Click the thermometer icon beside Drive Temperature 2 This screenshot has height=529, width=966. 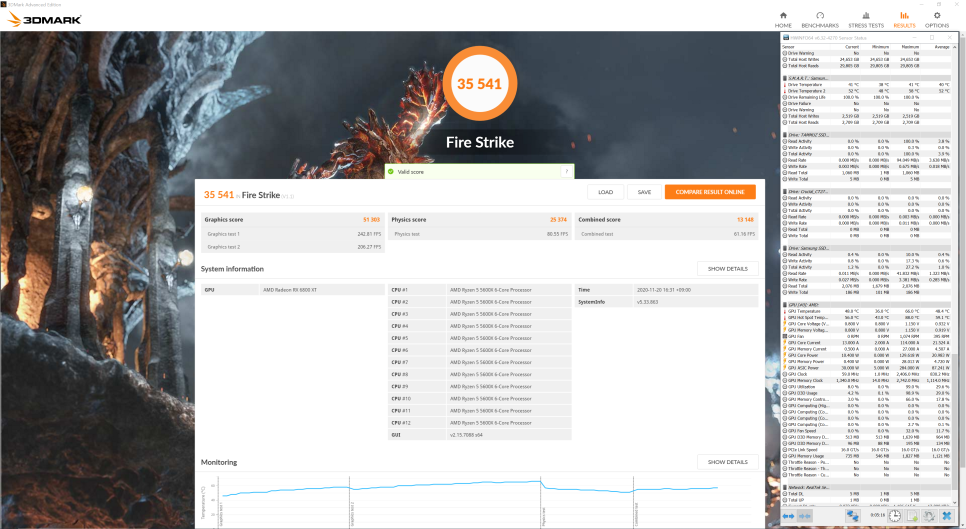[785, 91]
